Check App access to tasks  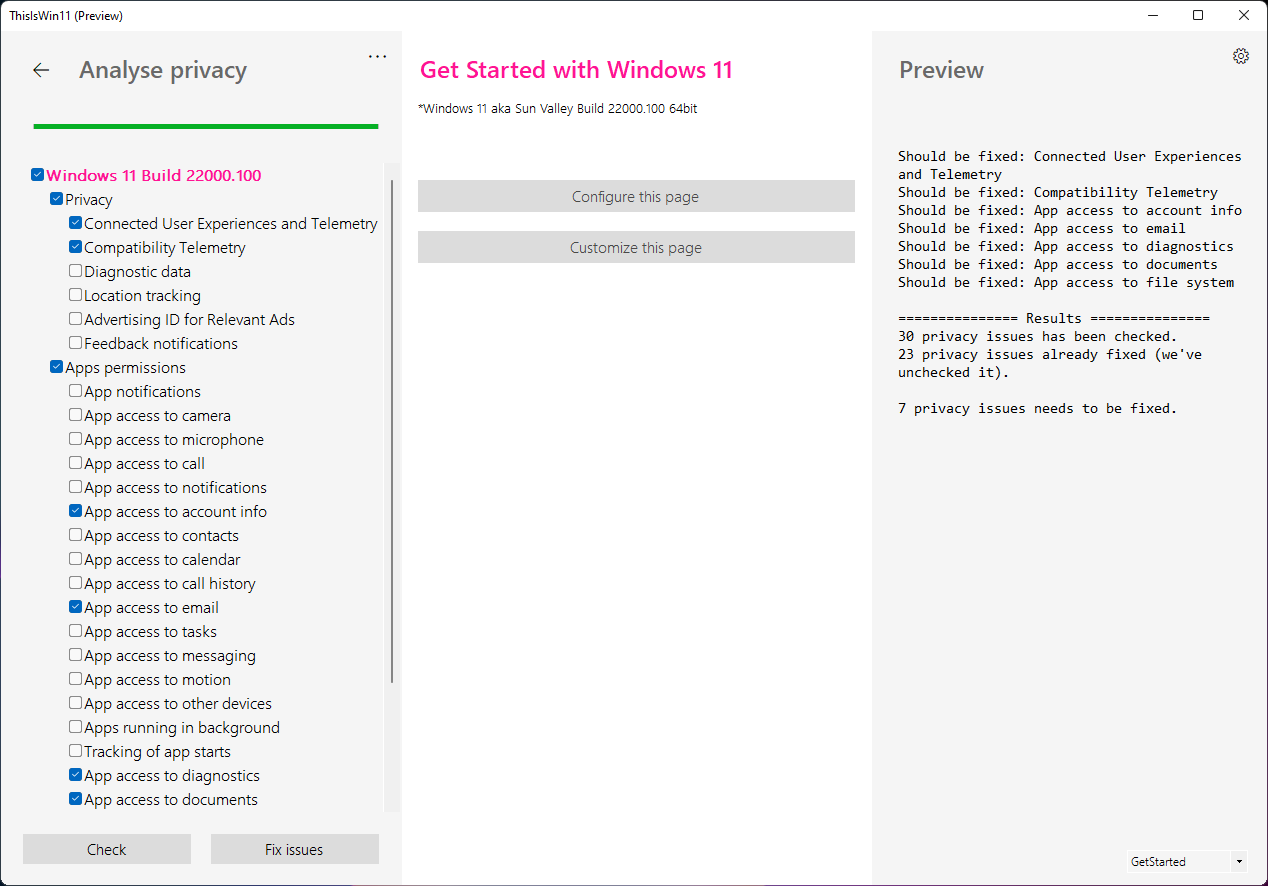[76, 631]
